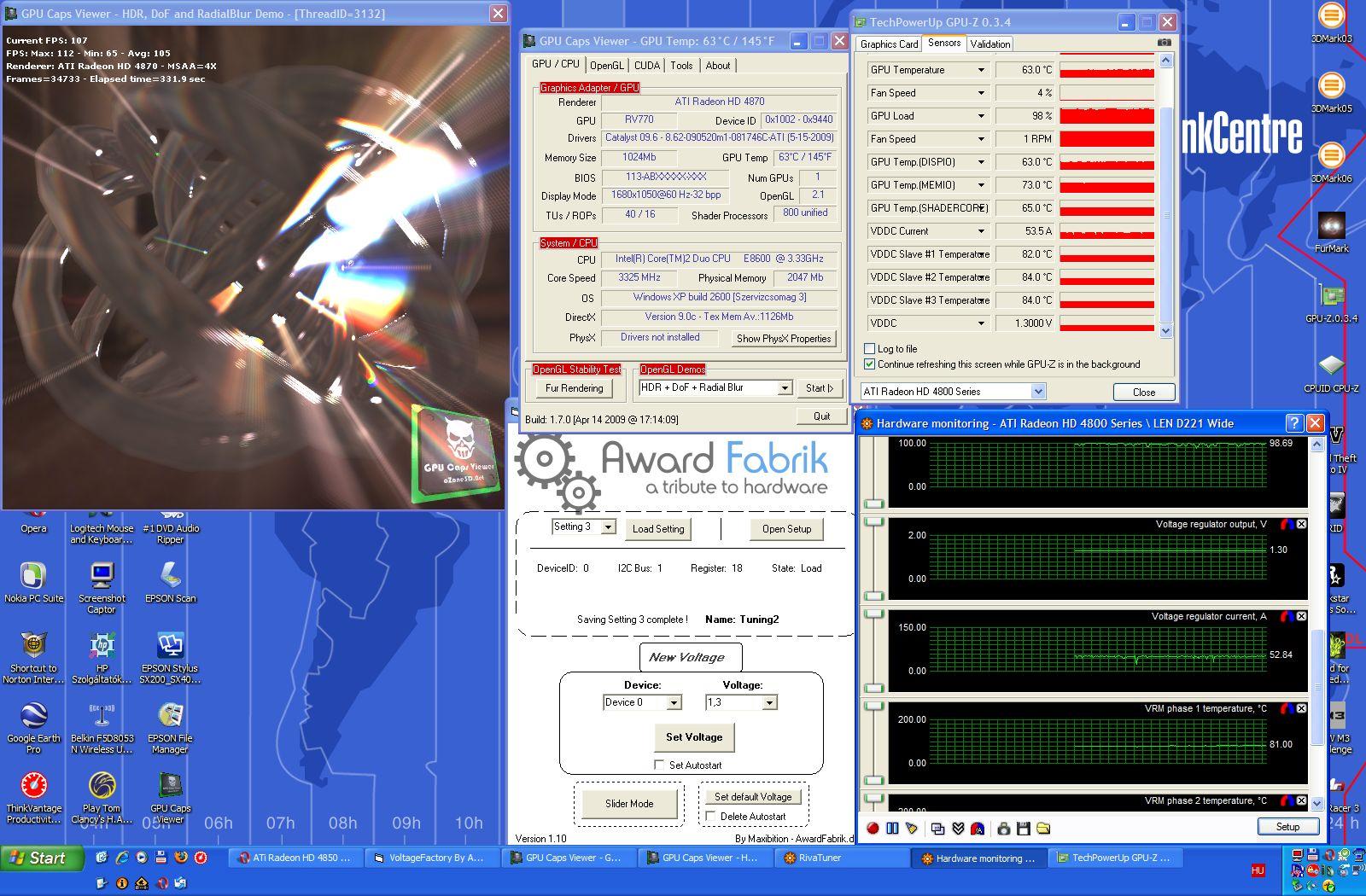Image resolution: width=1366 pixels, height=896 pixels.
Task: Switch to VoltageFactory taskbar item
Action: coord(433,858)
